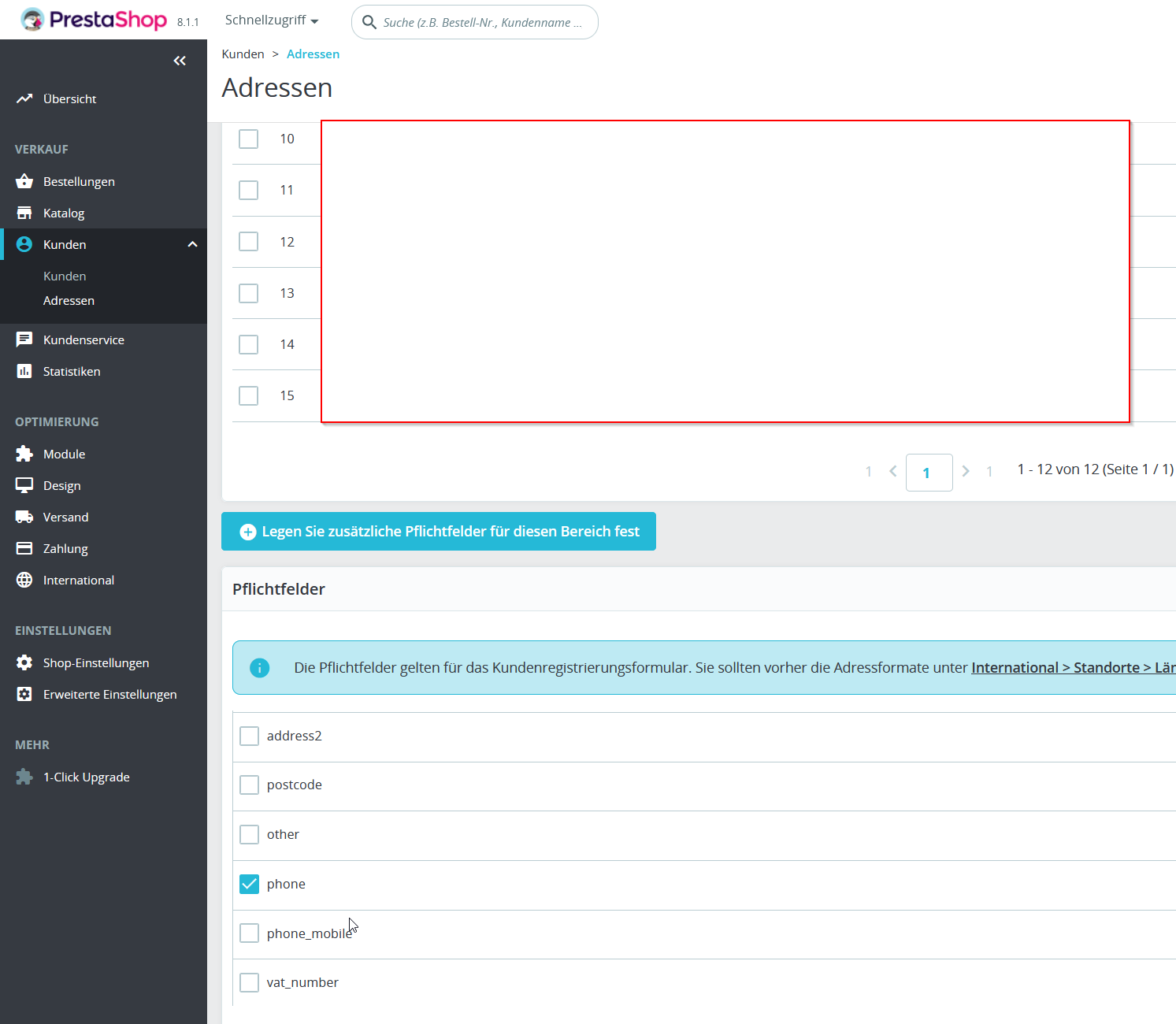This screenshot has width=1176, height=1024.
Task: Click the 1-Click Upgrade puzzle icon
Action: point(24,777)
